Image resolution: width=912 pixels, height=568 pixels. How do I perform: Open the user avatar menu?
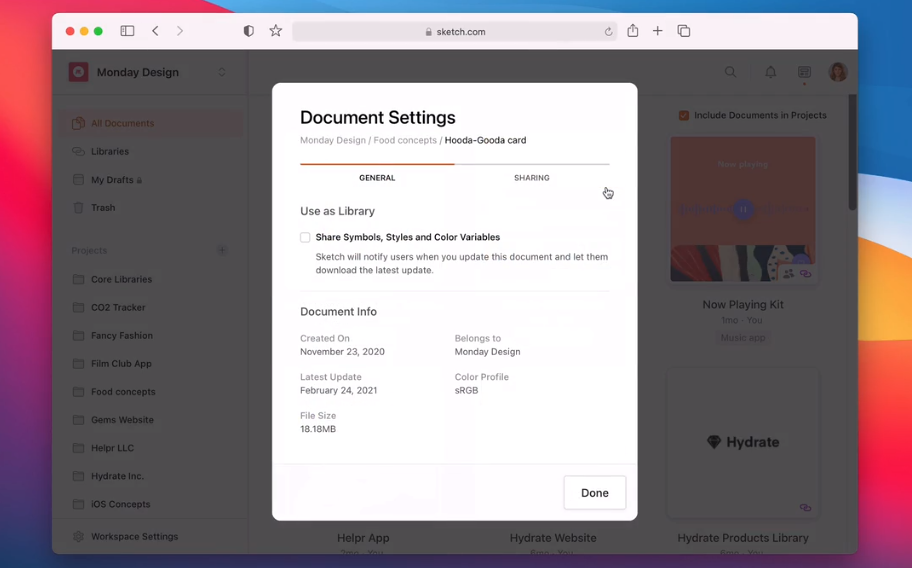point(838,72)
